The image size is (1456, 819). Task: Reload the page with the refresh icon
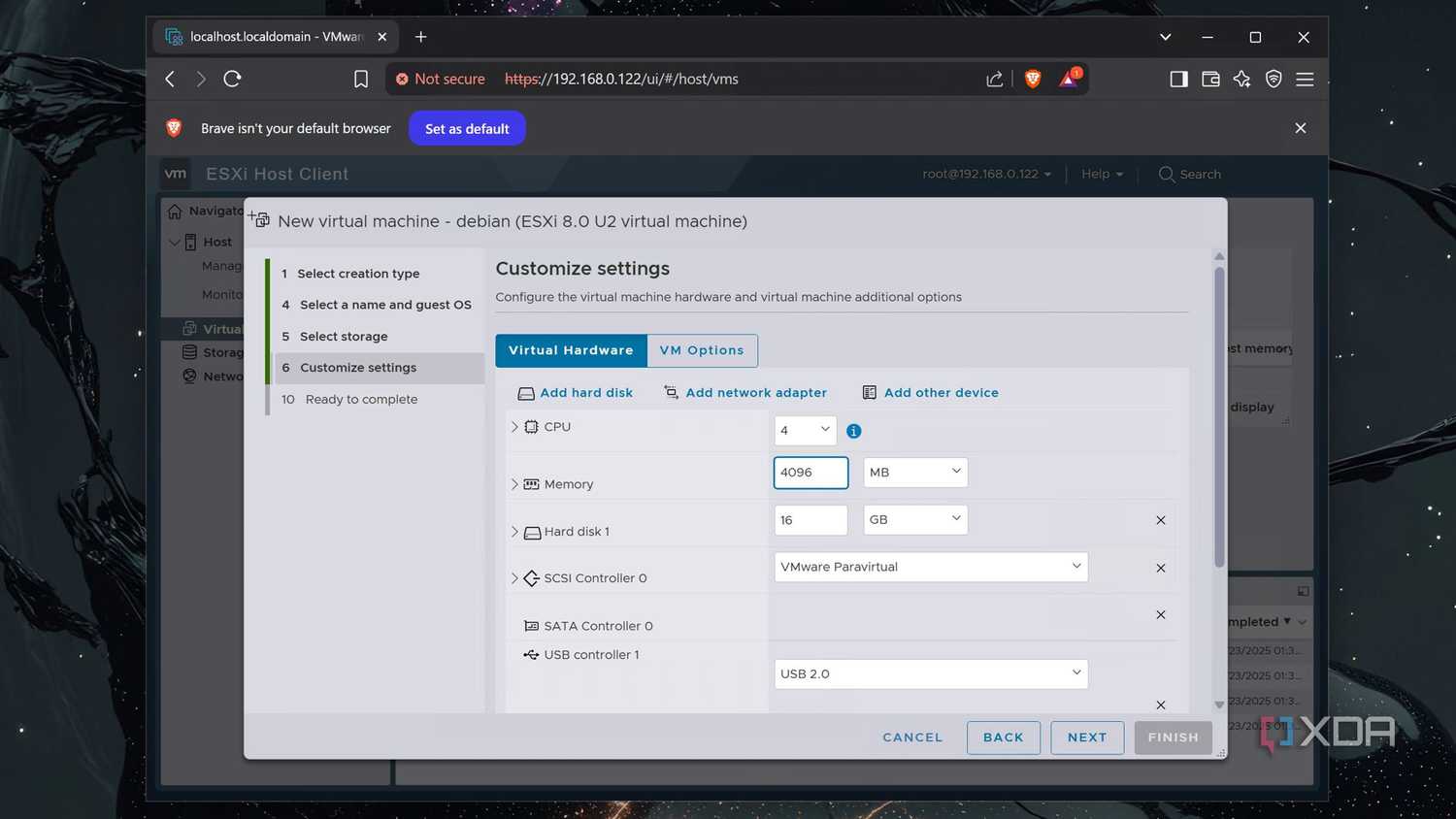coord(232,79)
